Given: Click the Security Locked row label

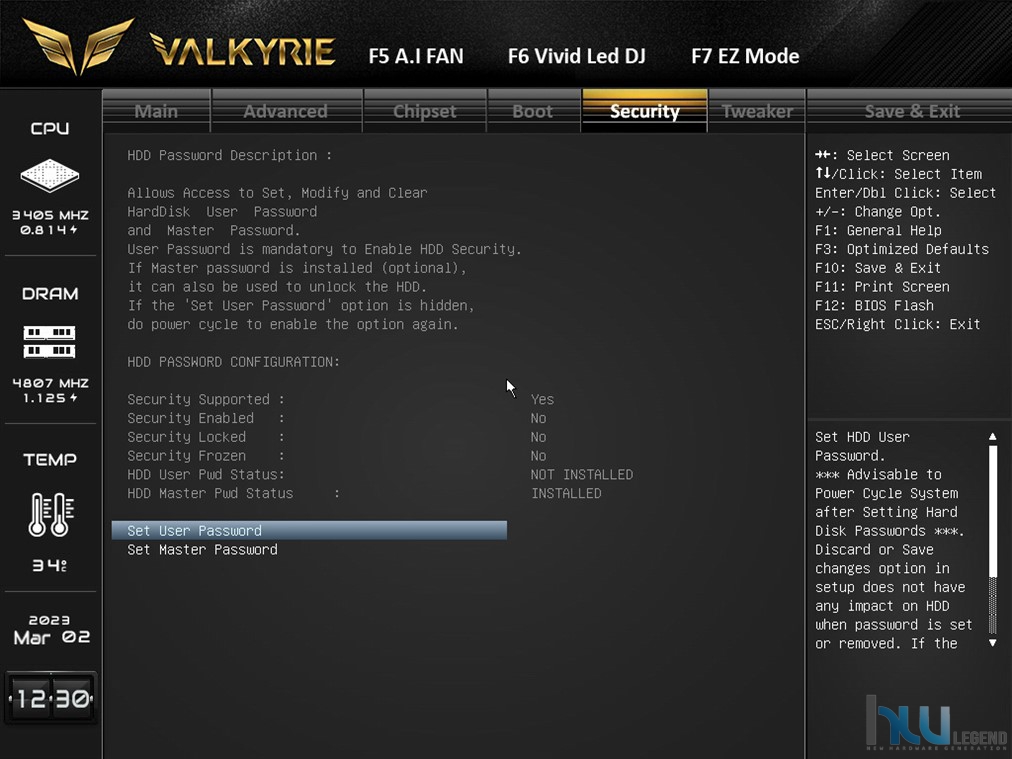Looking at the screenshot, I should click(x=206, y=437).
